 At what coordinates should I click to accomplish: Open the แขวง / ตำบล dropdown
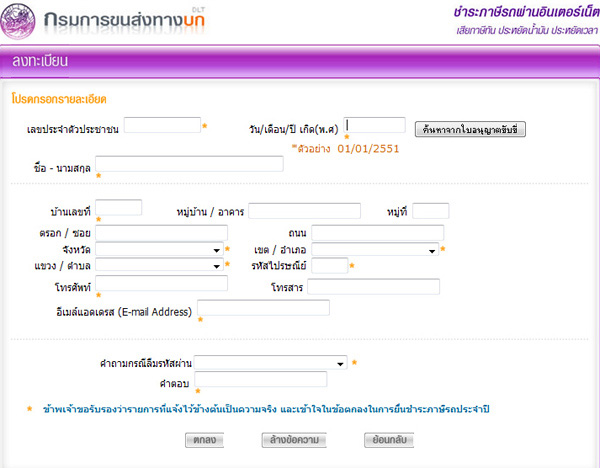pyautogui.click(x=160, y=265)
